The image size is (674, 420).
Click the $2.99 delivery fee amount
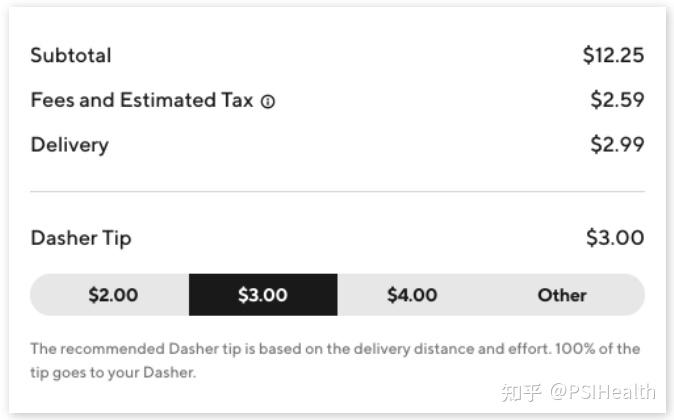[617, 145]
